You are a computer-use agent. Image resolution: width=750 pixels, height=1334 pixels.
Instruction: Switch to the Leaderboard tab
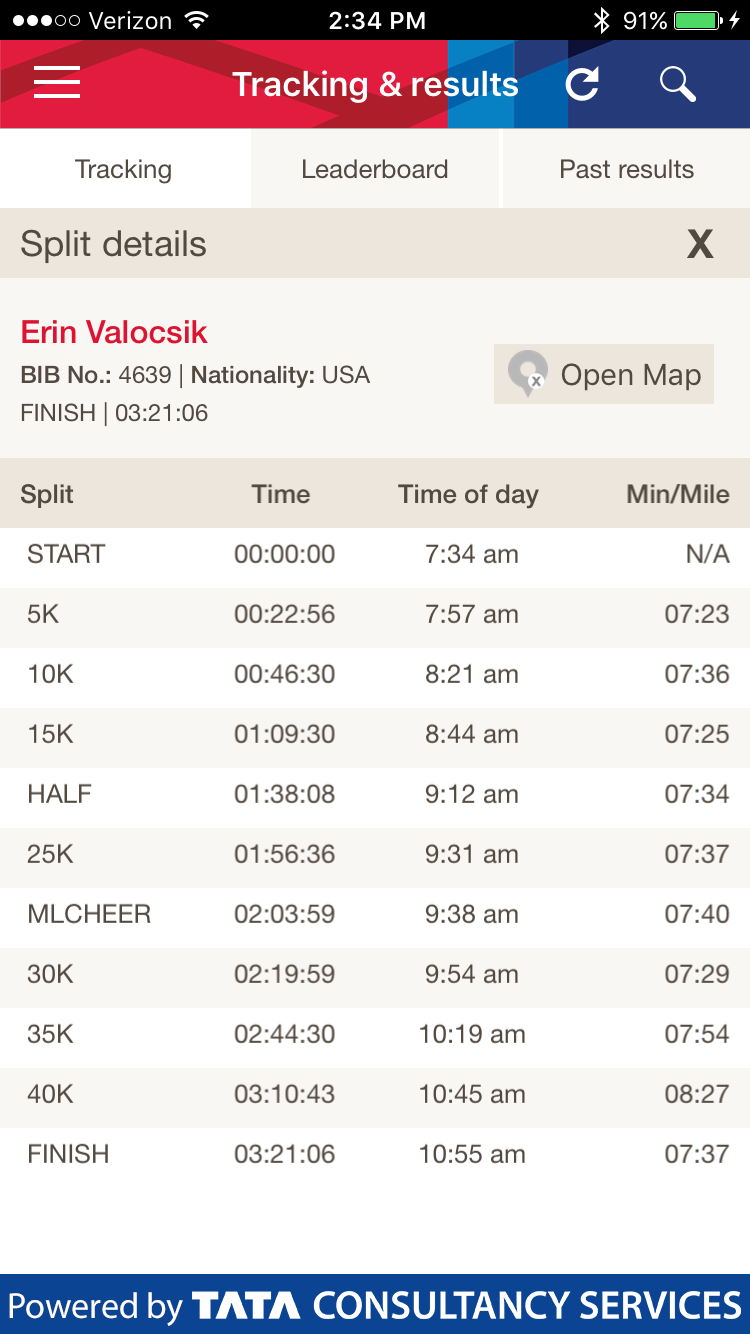point(375,169)
